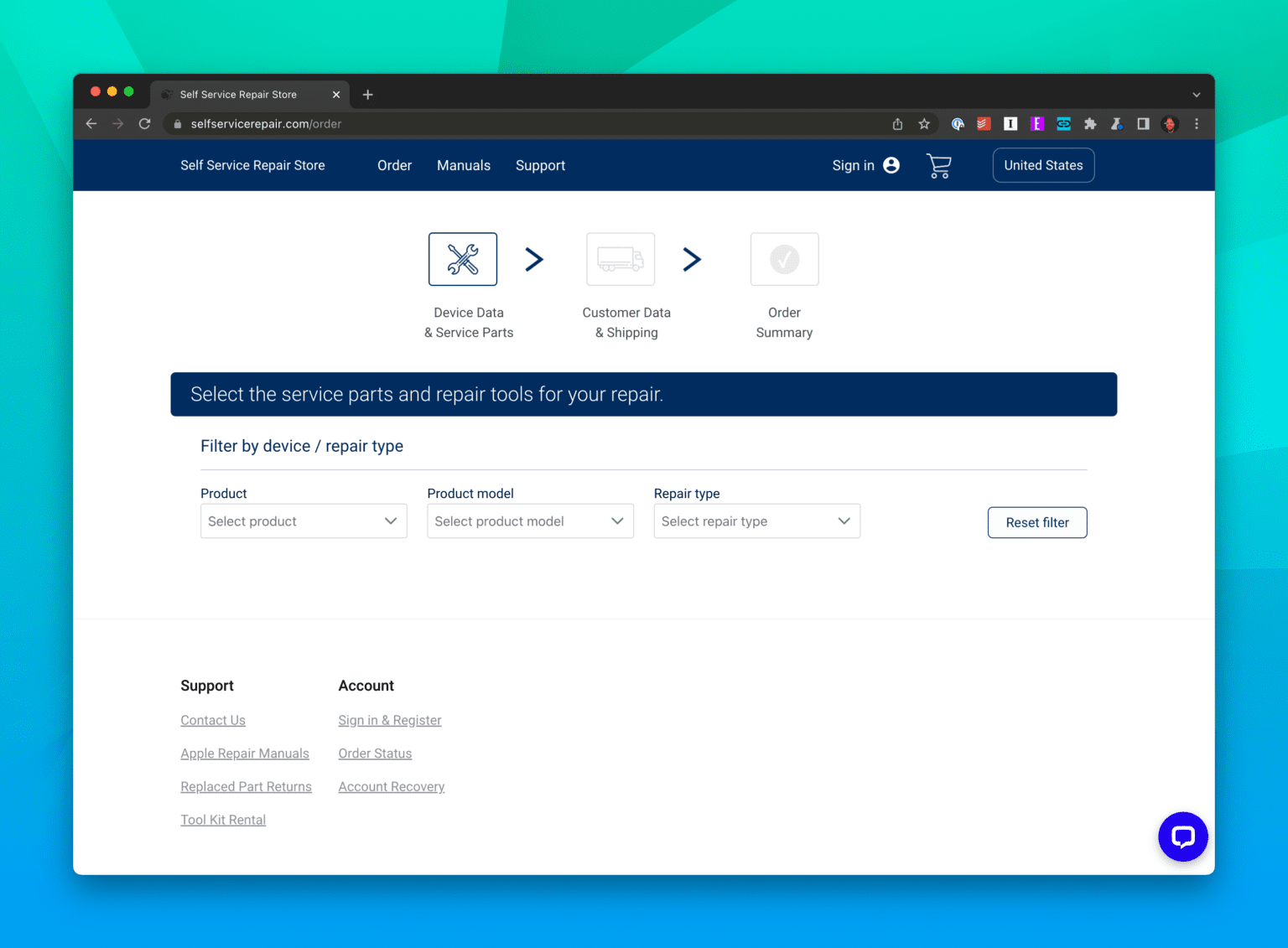Go to the Support navigation item
Screen dimensions: 1288x948
(x=540, y=166)
